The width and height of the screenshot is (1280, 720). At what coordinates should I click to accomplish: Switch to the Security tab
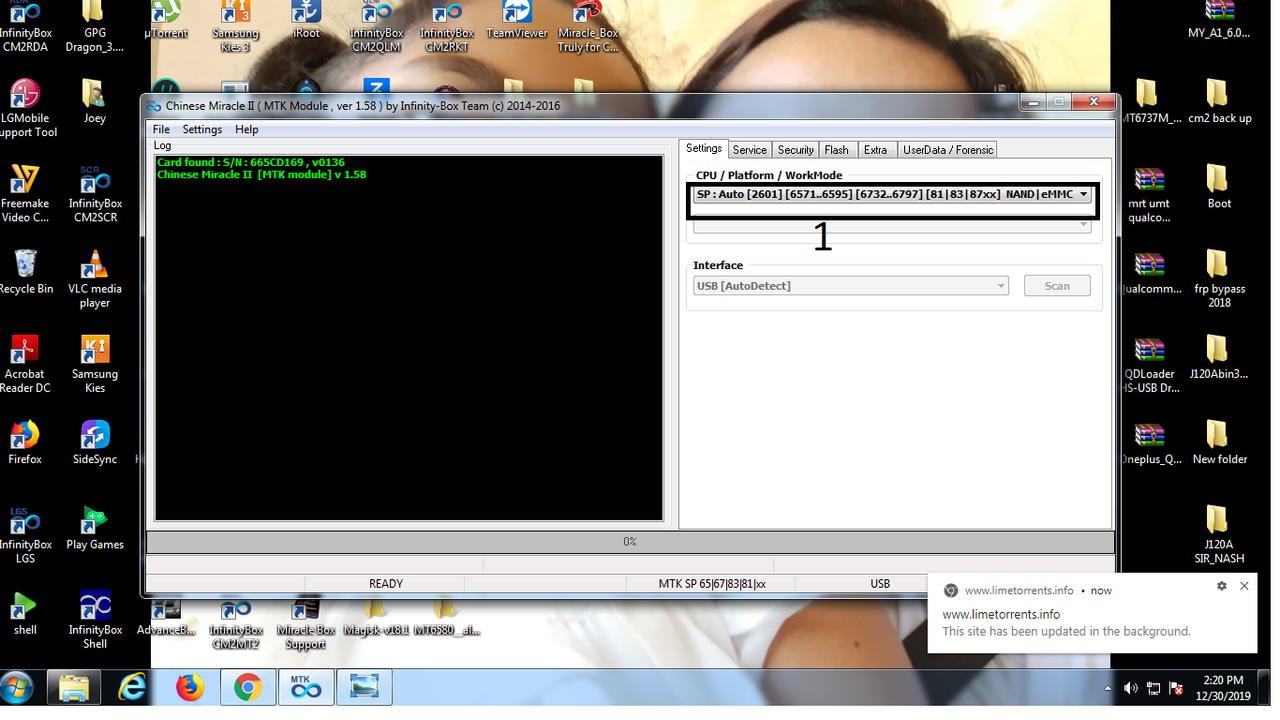pyautogui.click(x=796, y=150)
